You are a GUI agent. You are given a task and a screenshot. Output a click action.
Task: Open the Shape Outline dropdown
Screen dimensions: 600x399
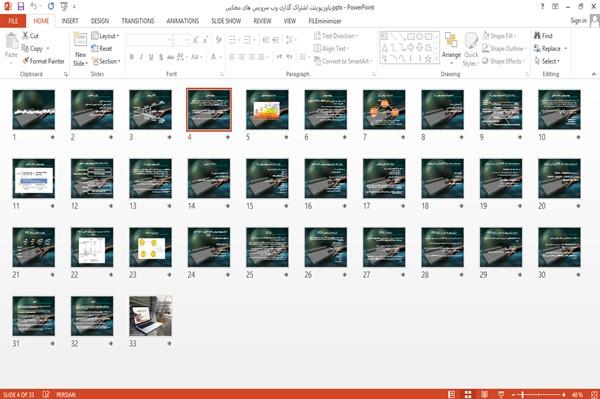click(504, 49)
